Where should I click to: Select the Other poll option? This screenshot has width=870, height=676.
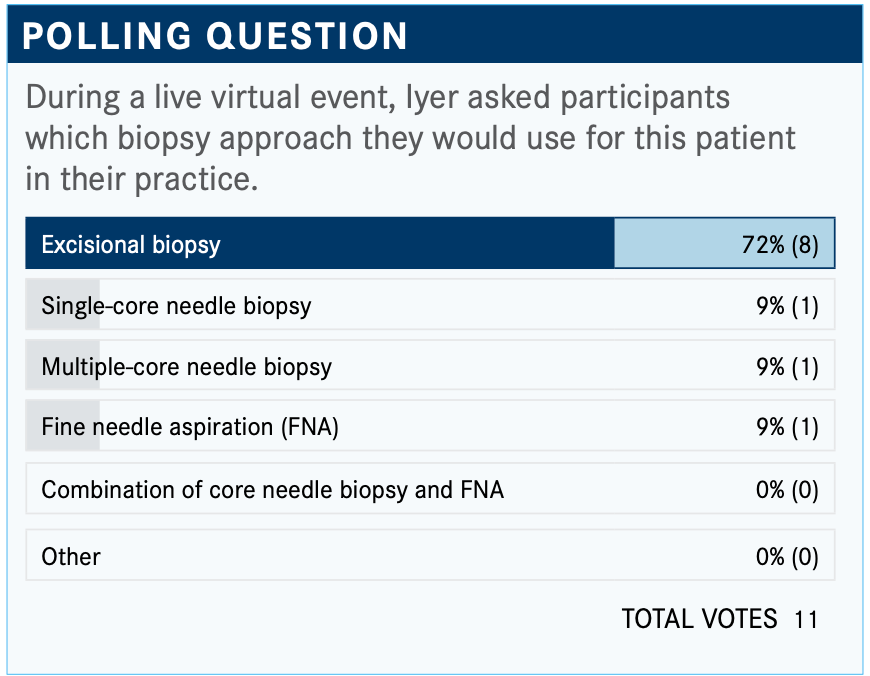71,556
